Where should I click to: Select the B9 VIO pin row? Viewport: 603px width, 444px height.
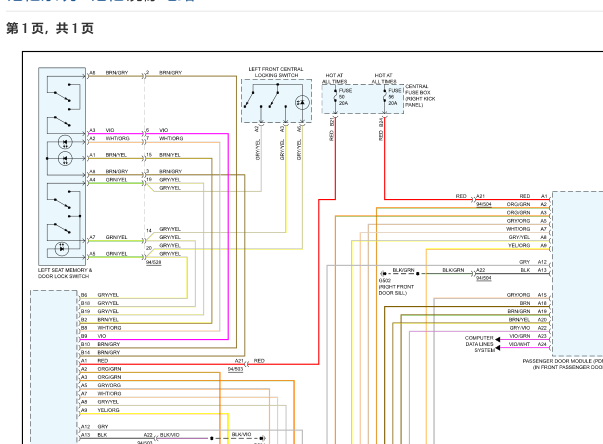coord(93,336)
